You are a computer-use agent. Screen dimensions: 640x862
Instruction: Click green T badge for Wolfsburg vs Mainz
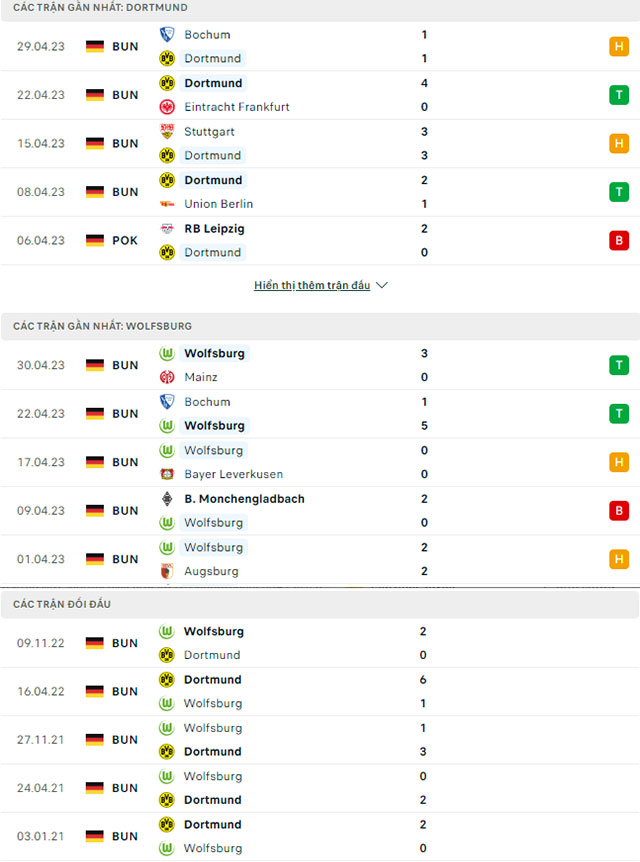tap(619, 365)
